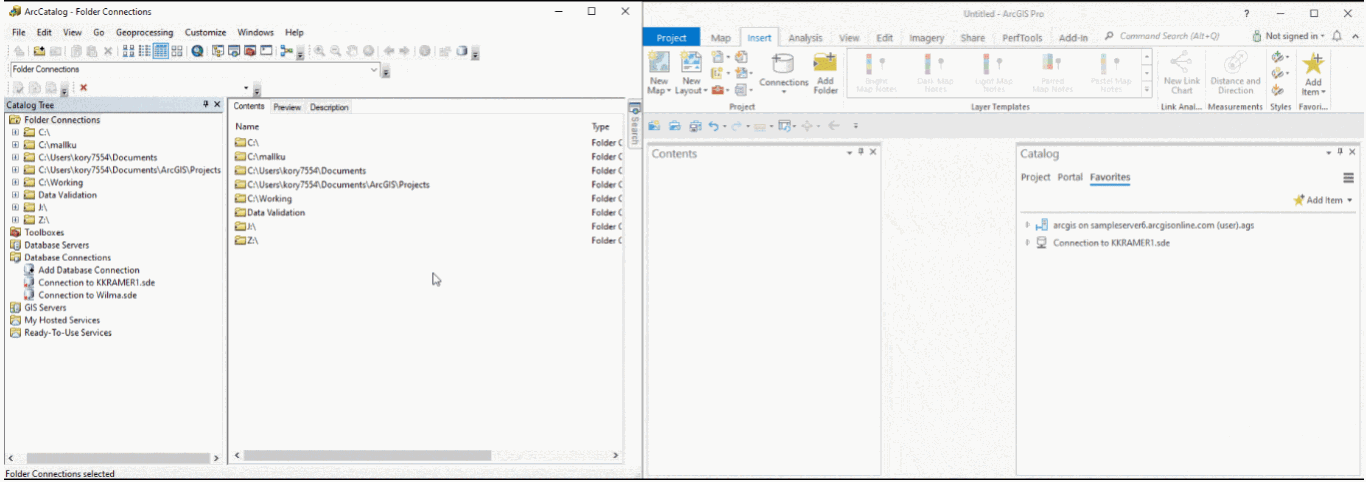The image size is (1366, 482).
Task: Open the Folder Connections location dropdown
Action: tap(374, 70)
